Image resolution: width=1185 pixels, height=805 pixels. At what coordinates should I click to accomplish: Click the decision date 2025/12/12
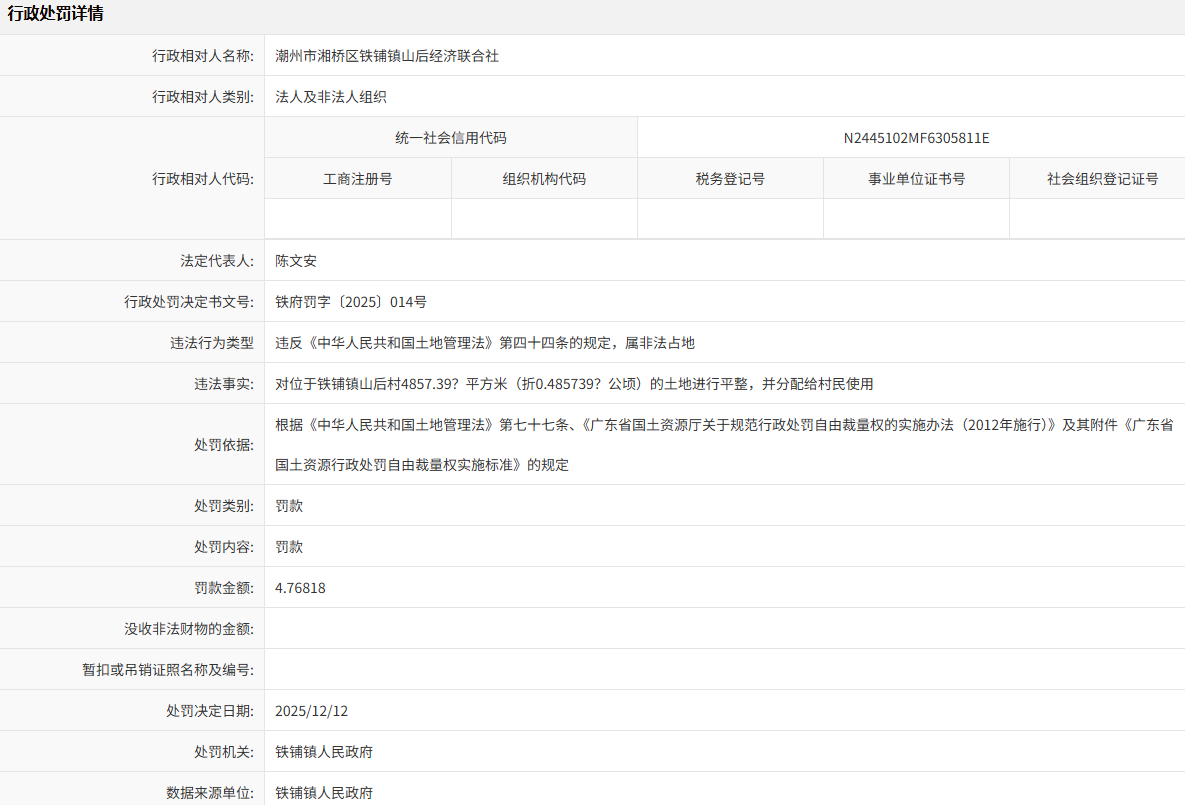tap(311, 711)
